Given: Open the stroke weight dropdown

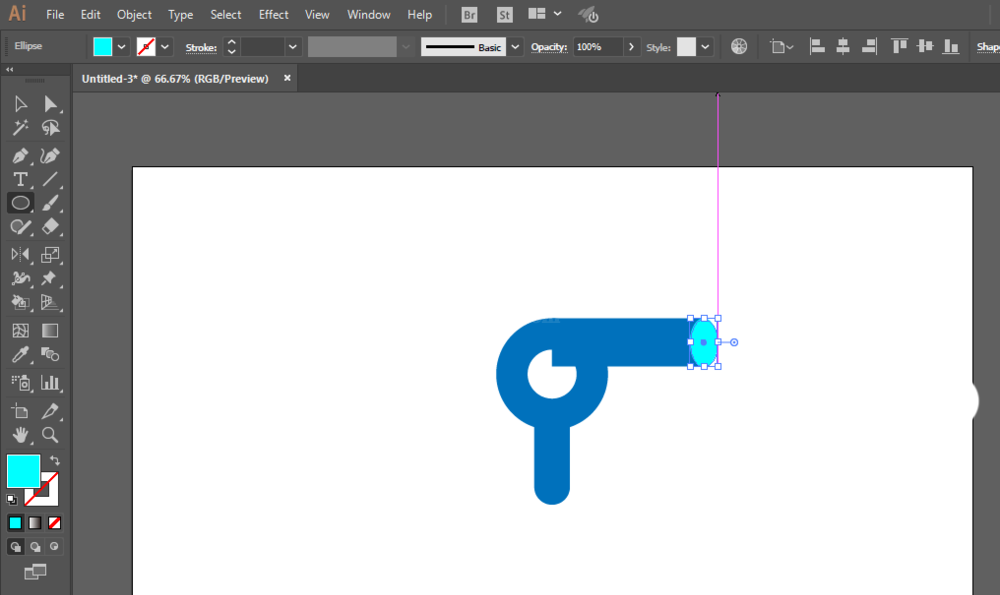Looking at the screenshot, I should tap(292, 47).
